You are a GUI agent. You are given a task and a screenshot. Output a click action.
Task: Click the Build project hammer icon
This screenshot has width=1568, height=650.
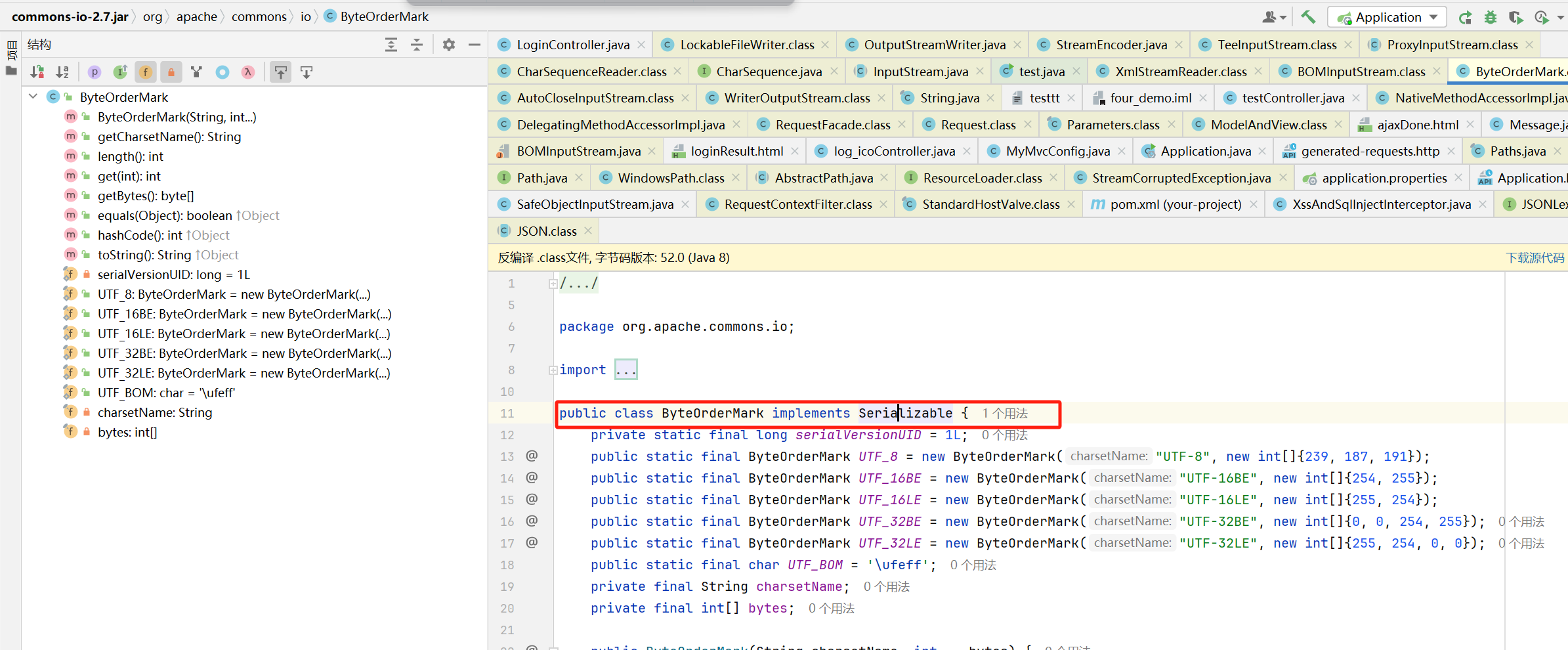pos(1308,17)
